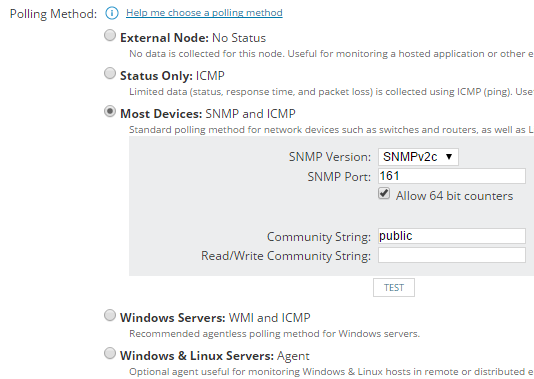Toggle Allow 64 bit counters checkbox
Image resolution: width=534 pixels, height=379 pixels.
[x=384, y=194]
